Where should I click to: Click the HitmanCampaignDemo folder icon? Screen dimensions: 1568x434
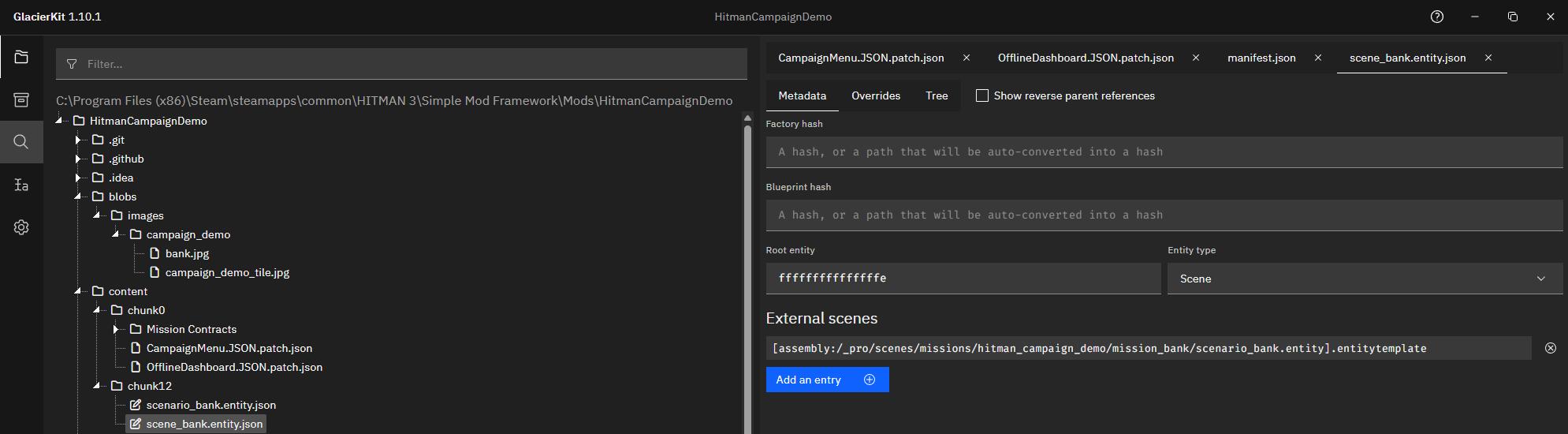(79, 121)
